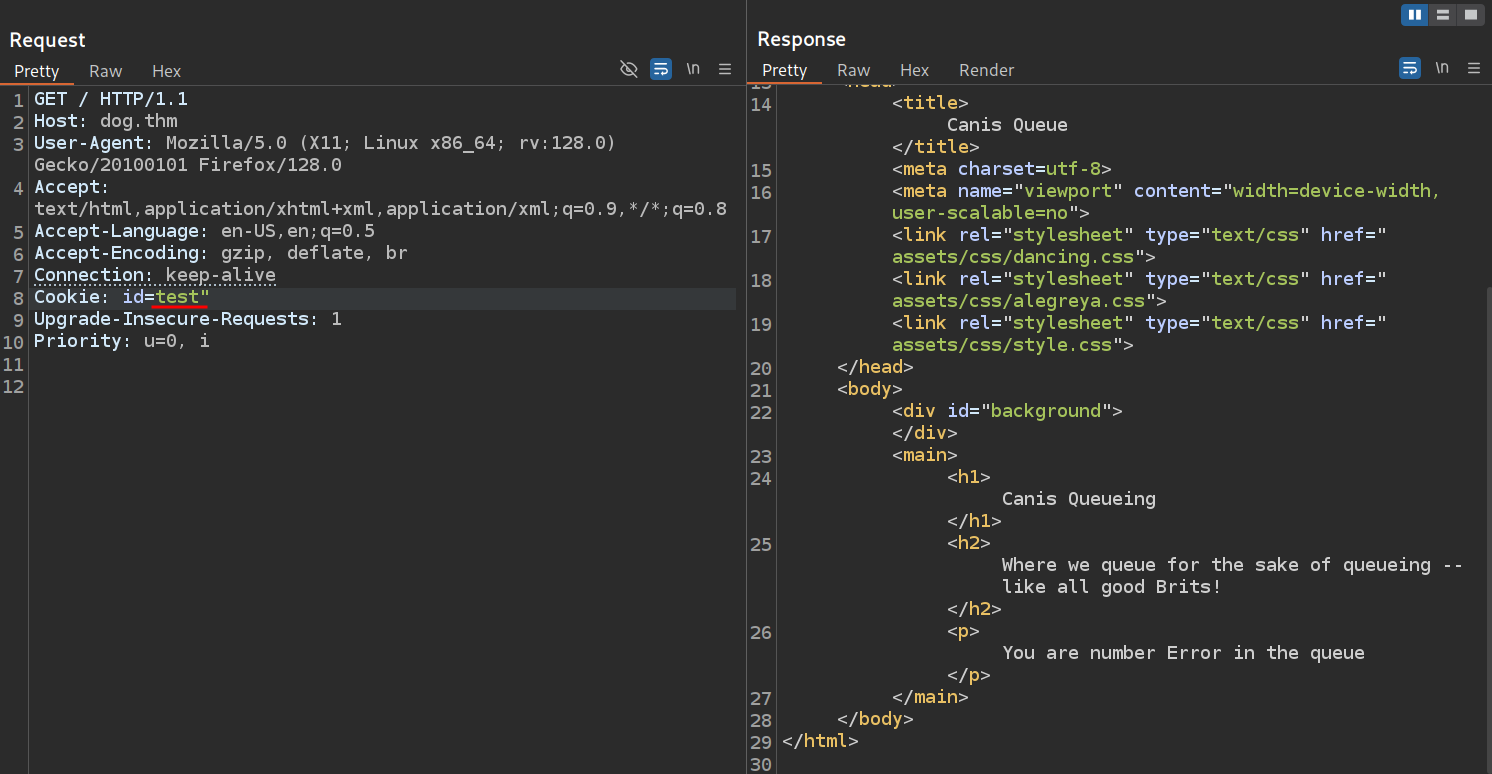
Task: Open the Response panel options menu
Action: point(1474,68)
